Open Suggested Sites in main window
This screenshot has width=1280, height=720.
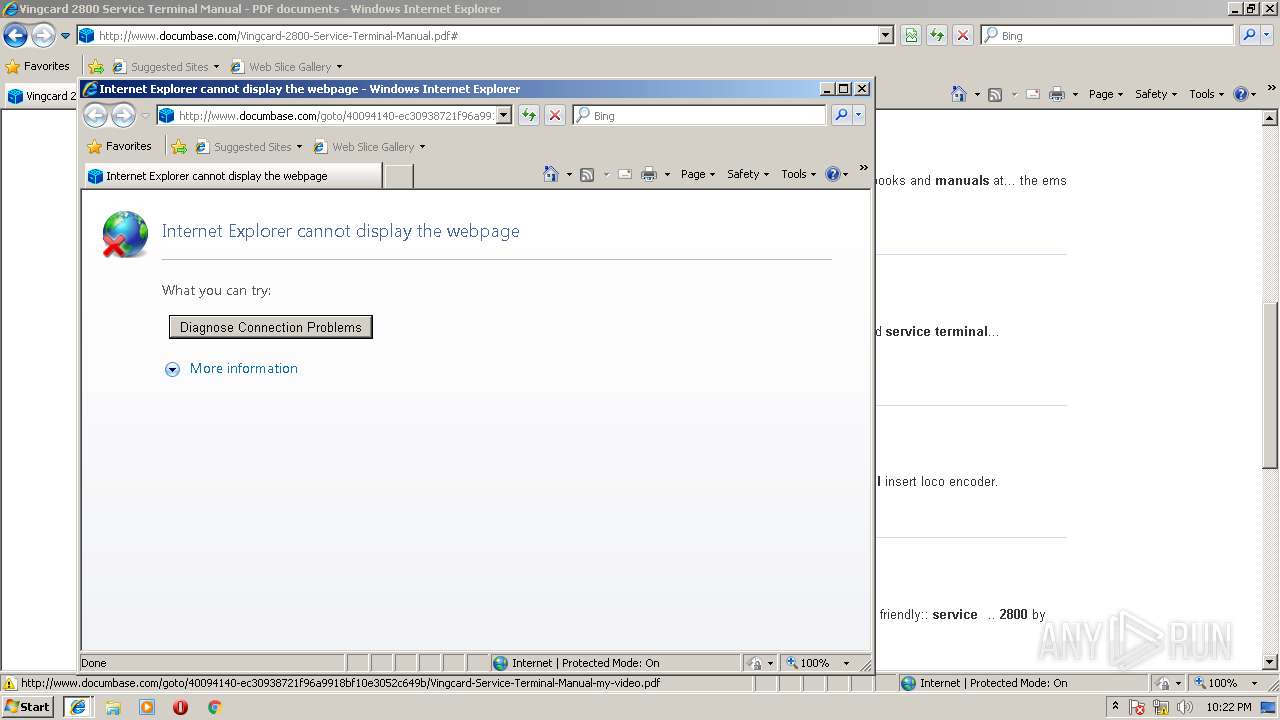[165, 67]
